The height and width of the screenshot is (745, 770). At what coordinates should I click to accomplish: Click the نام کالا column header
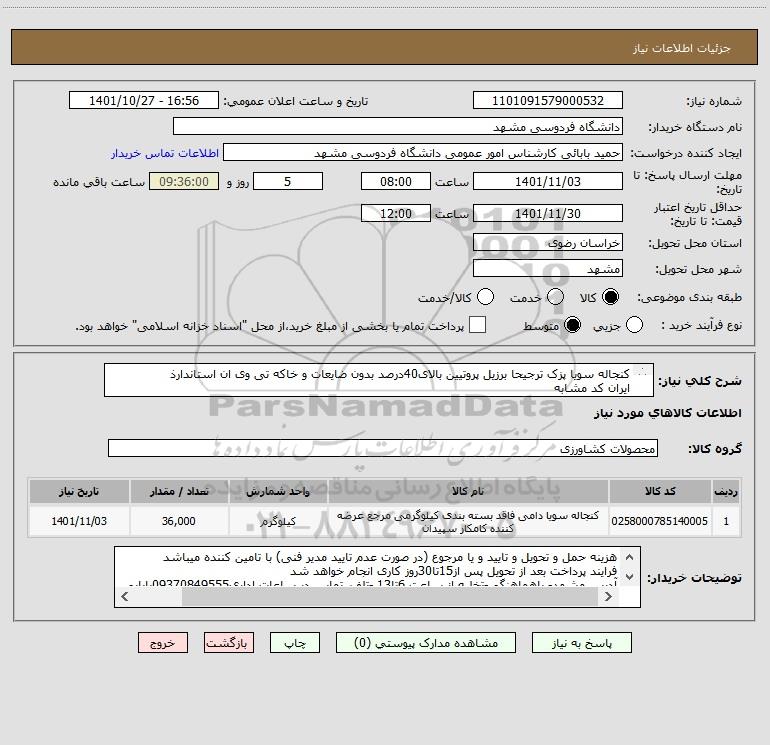pyautogui.click(x=468, y=491)
